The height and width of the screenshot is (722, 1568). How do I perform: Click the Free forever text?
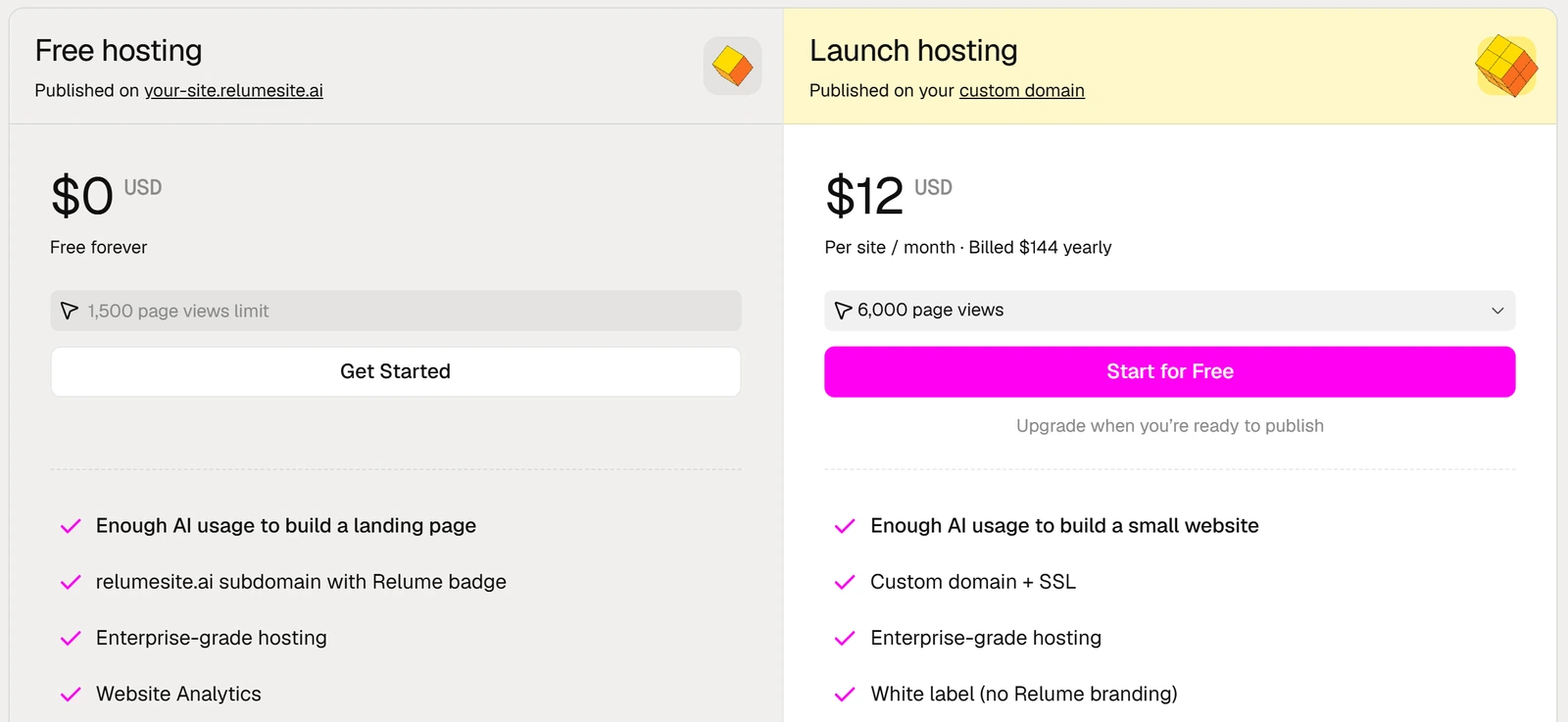tap(99, 247)
